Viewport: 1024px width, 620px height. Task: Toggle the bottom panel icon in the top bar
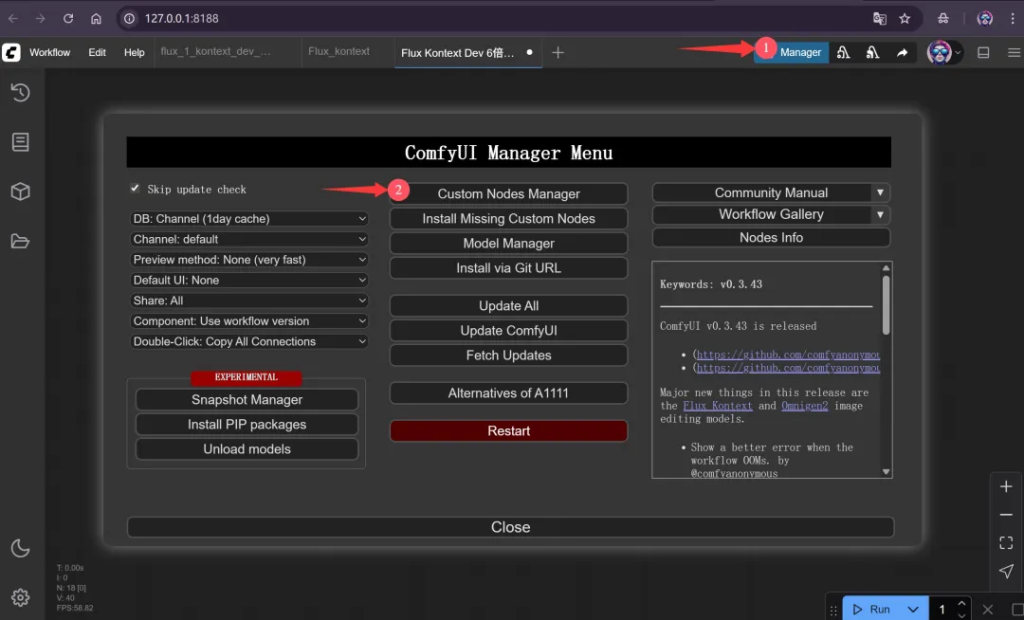tap(983, 52)
